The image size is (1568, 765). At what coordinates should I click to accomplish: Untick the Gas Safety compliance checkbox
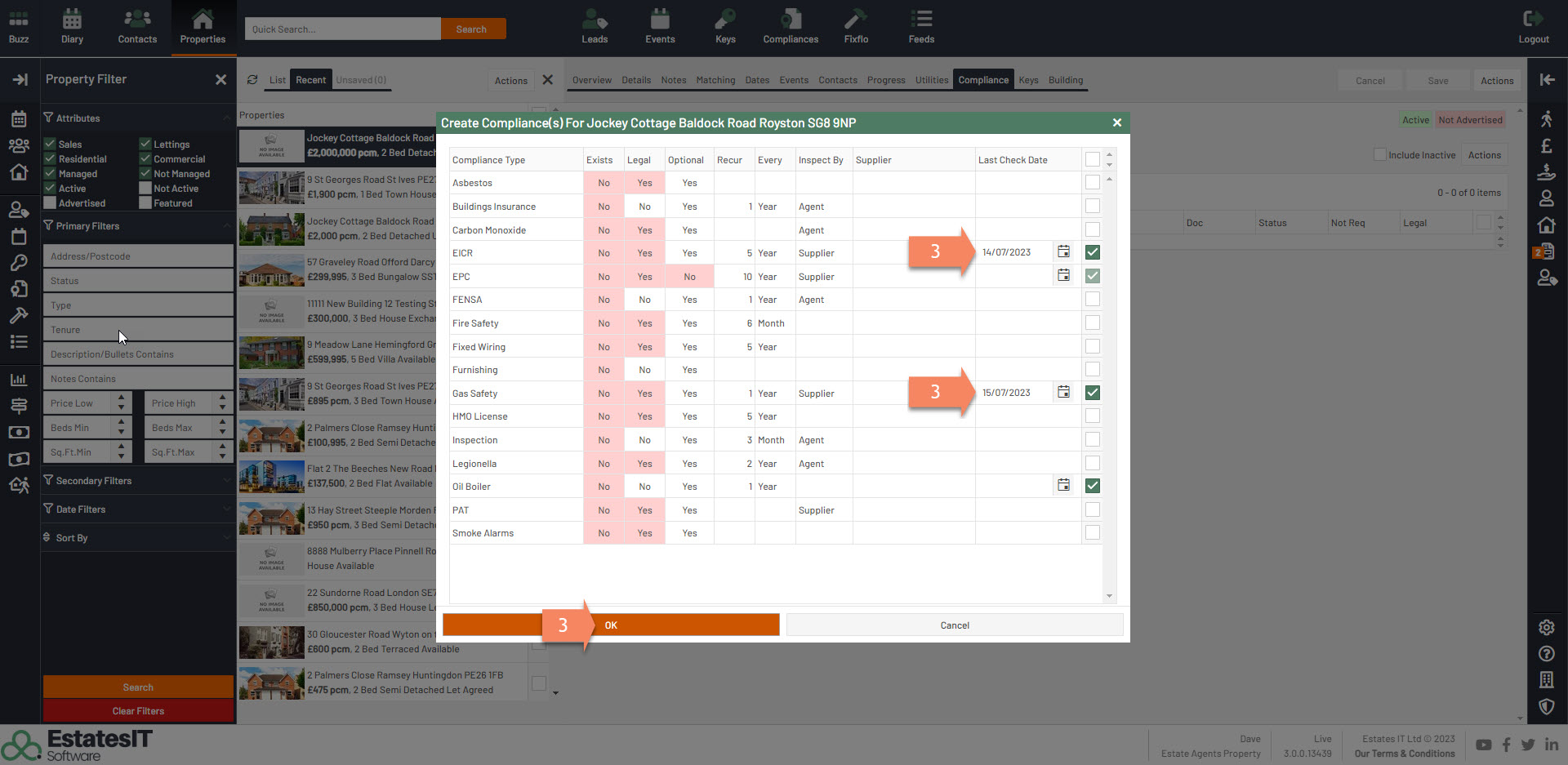coord(1092,393)
